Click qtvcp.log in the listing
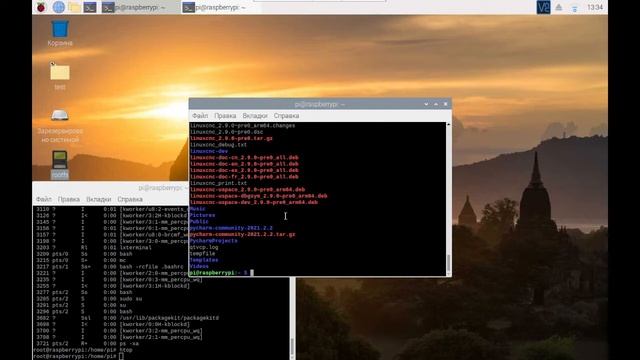The height and width of the screenshot is (360, 640). tap(204, 247)
